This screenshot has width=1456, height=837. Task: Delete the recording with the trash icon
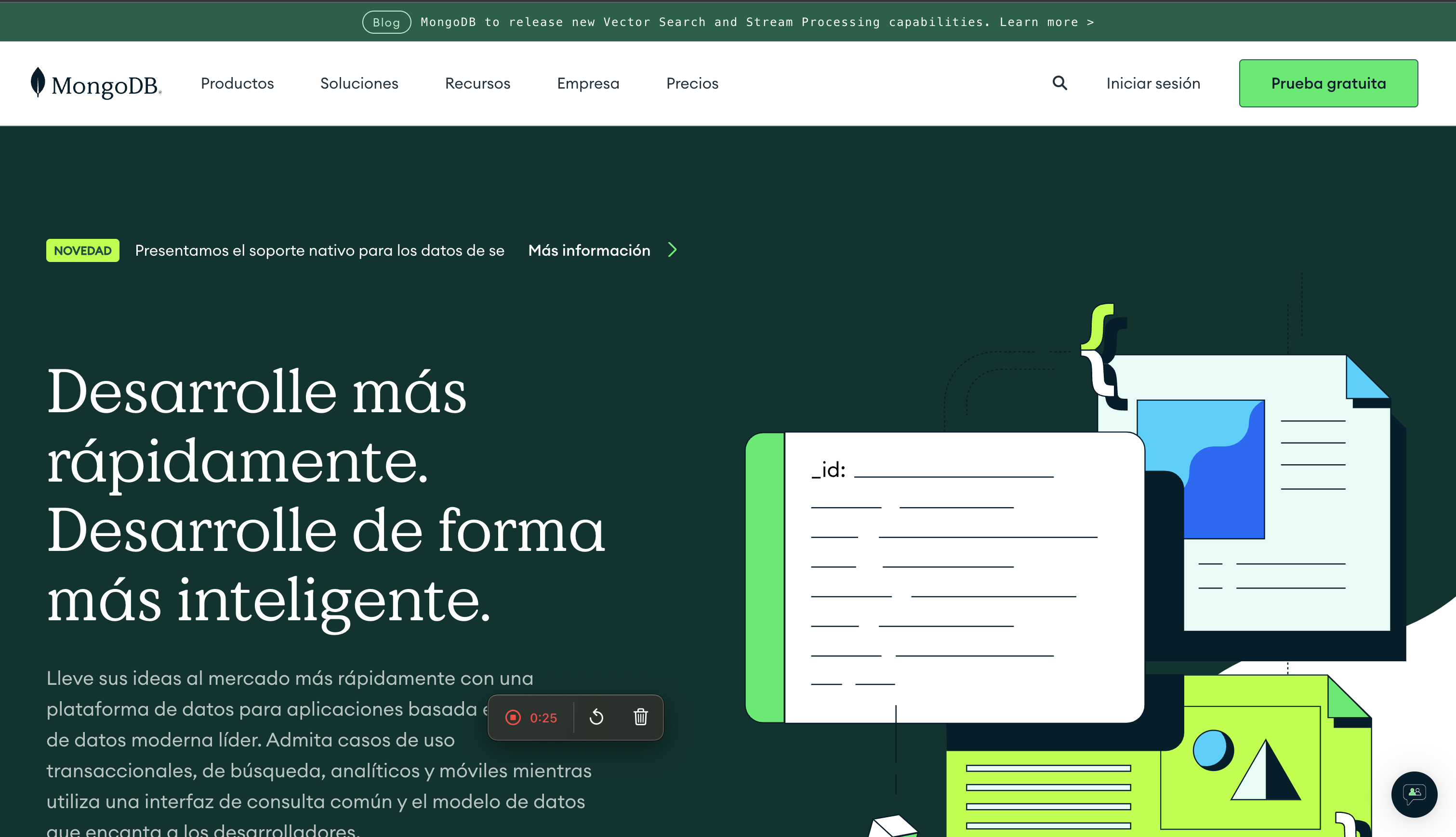tap(641, 718)
